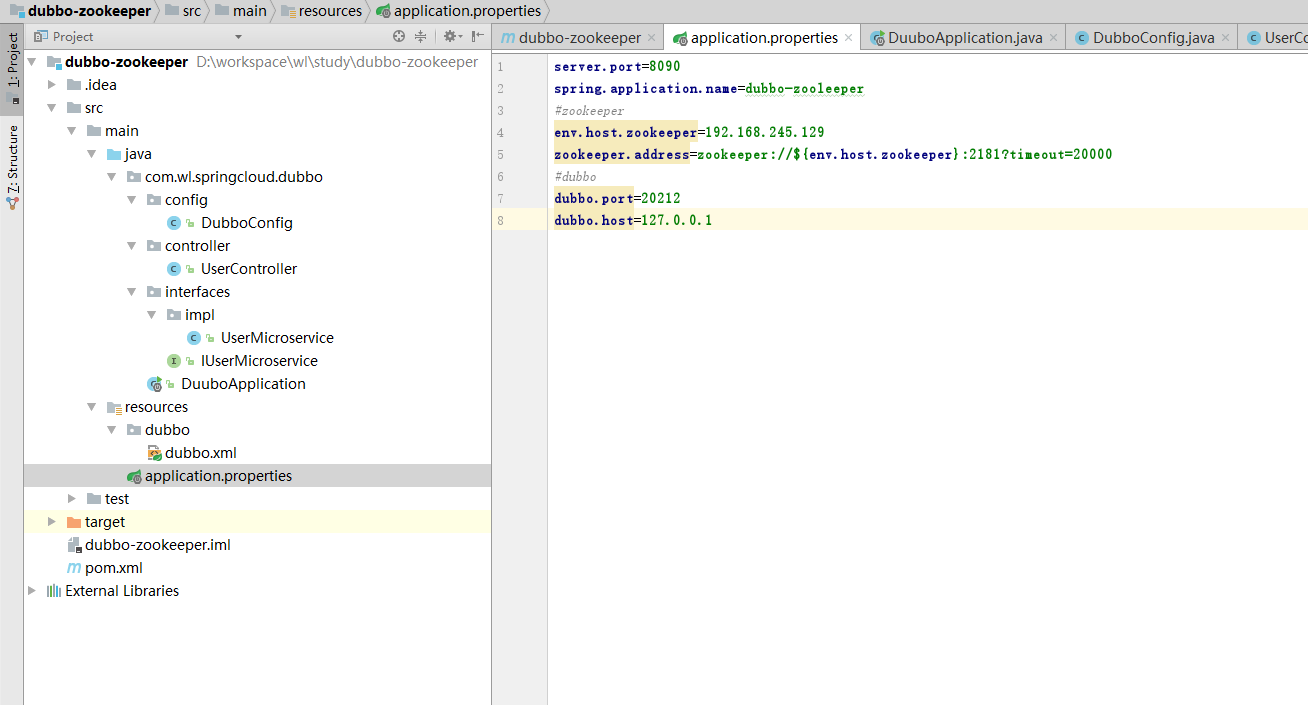Expand External Libraries
The height and width of the screenshot is (705, 1308).
point(33,591)
